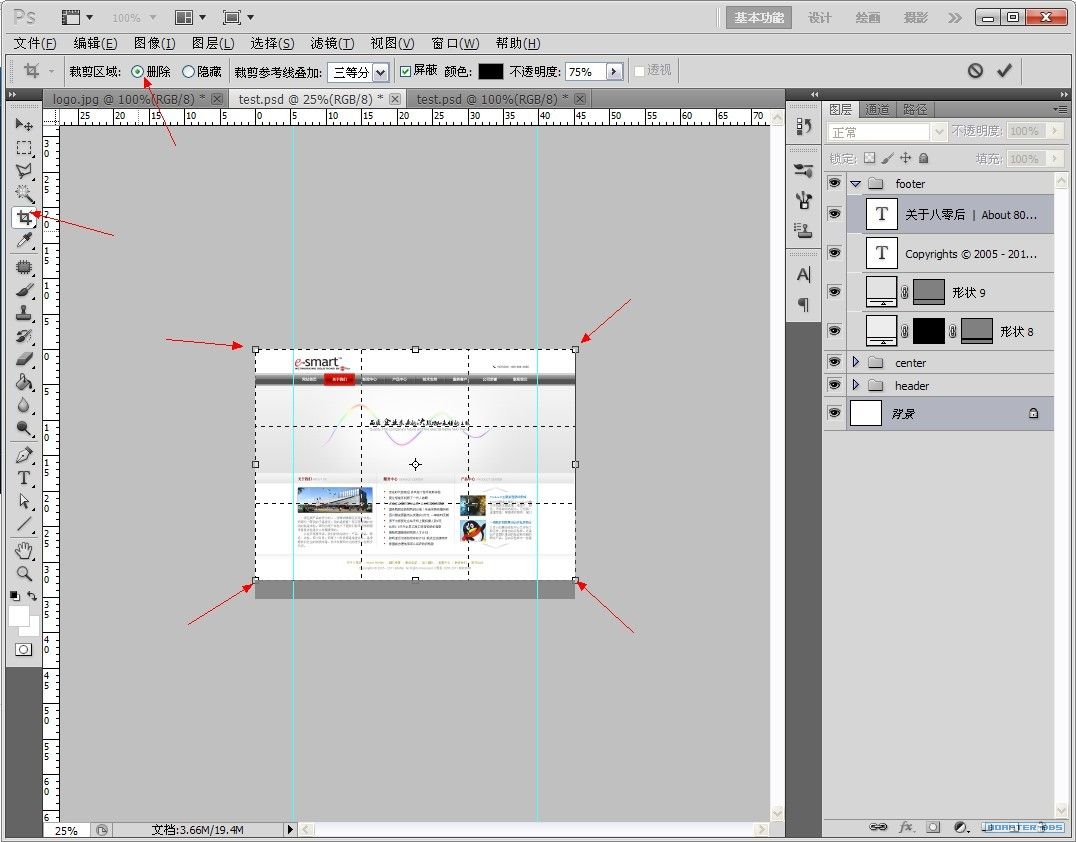The image size is (1076, 842).
Task: Hide the 关于八零后 text layer
Action: pyautogui.click(x=834, y=214)
